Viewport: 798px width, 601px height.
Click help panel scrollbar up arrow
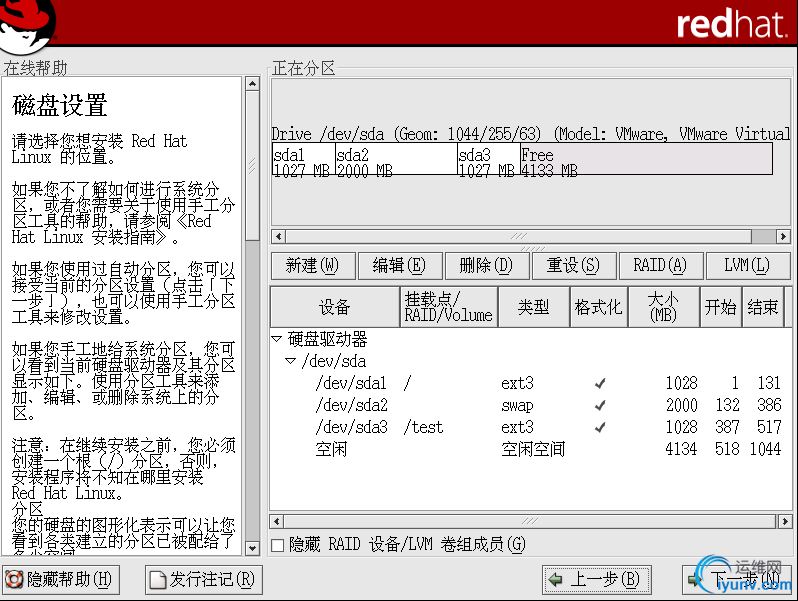(252, 84)
